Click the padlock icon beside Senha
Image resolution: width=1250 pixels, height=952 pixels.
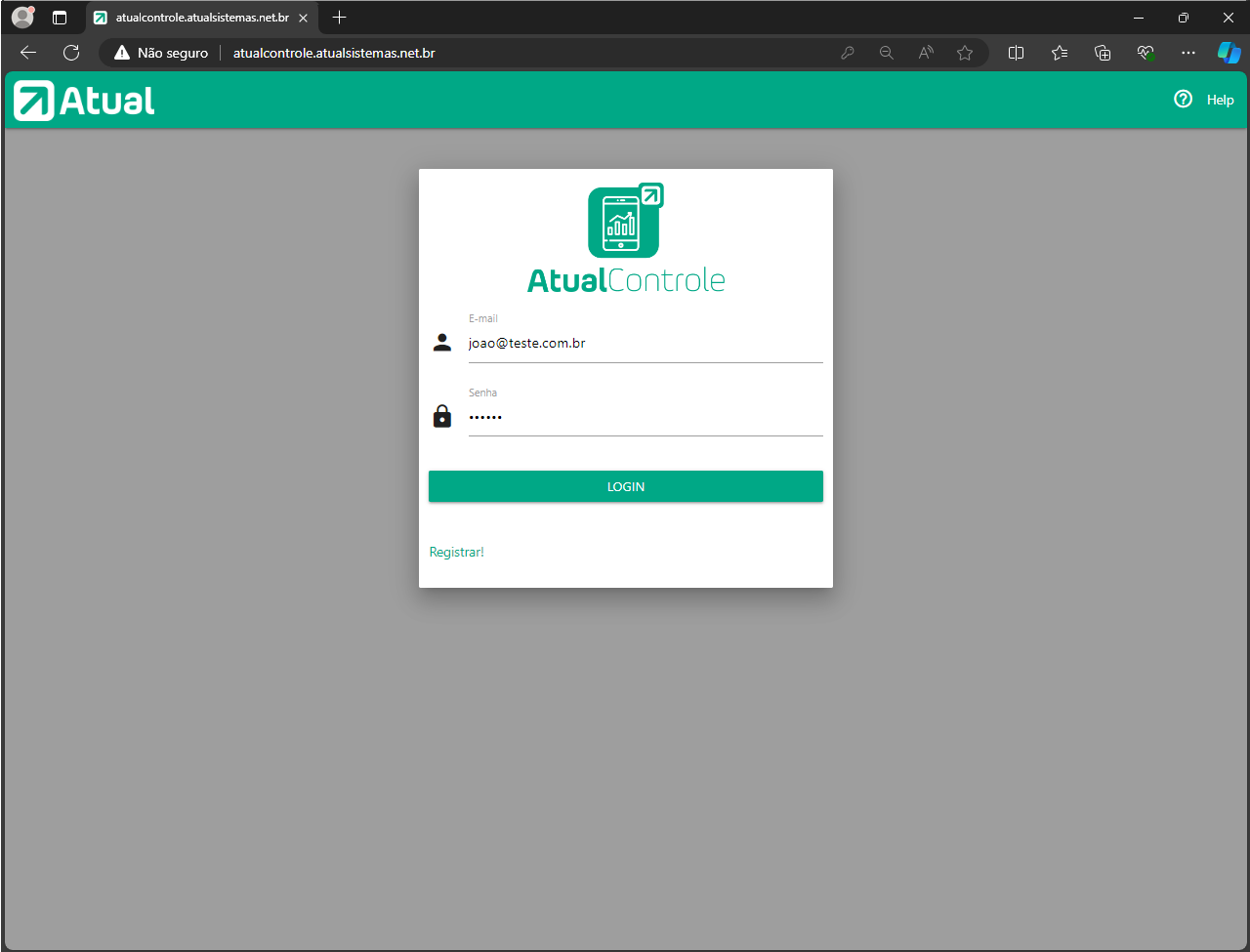click(x=442, y=416)
